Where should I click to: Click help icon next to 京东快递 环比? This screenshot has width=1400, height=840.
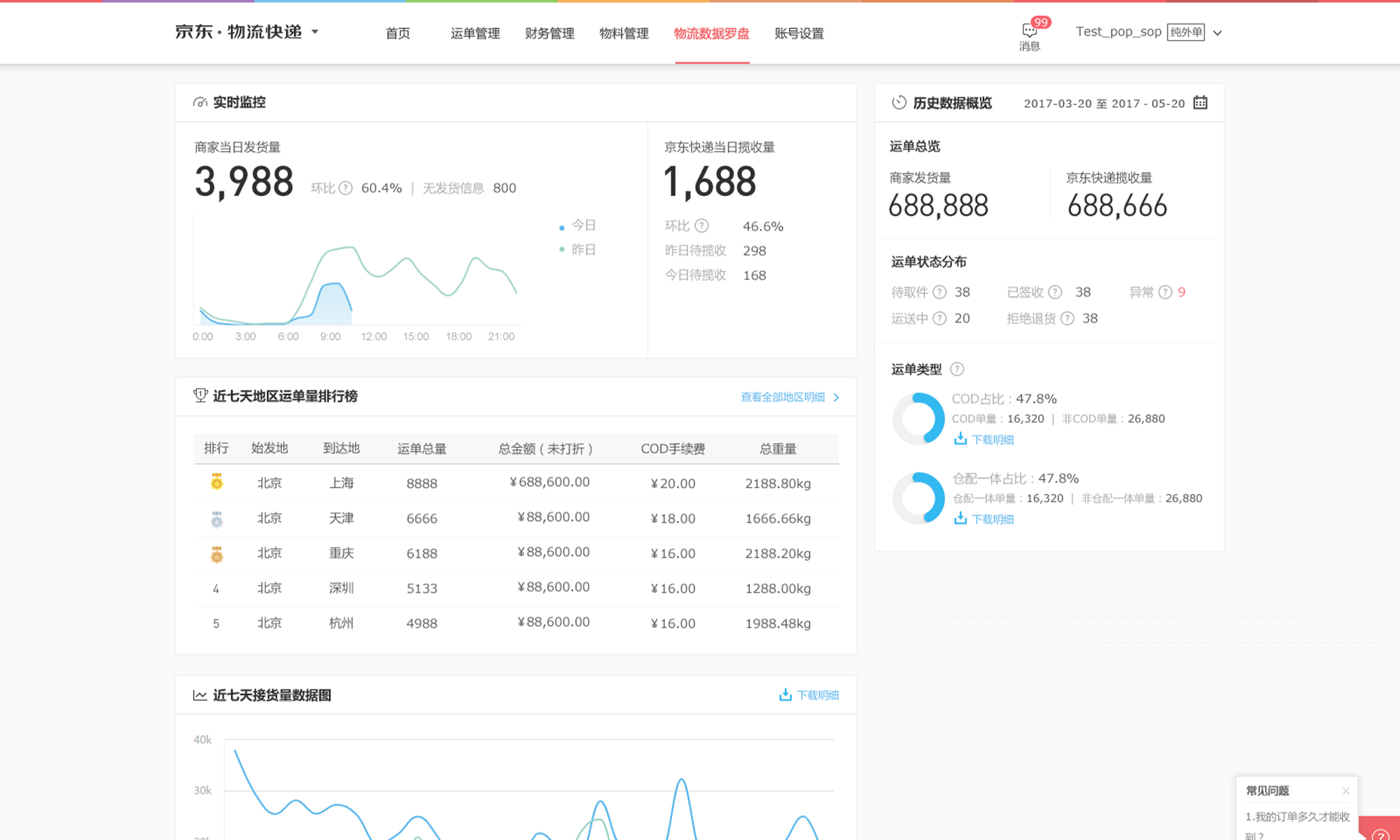pyautogui.click(x=702, y=225)
